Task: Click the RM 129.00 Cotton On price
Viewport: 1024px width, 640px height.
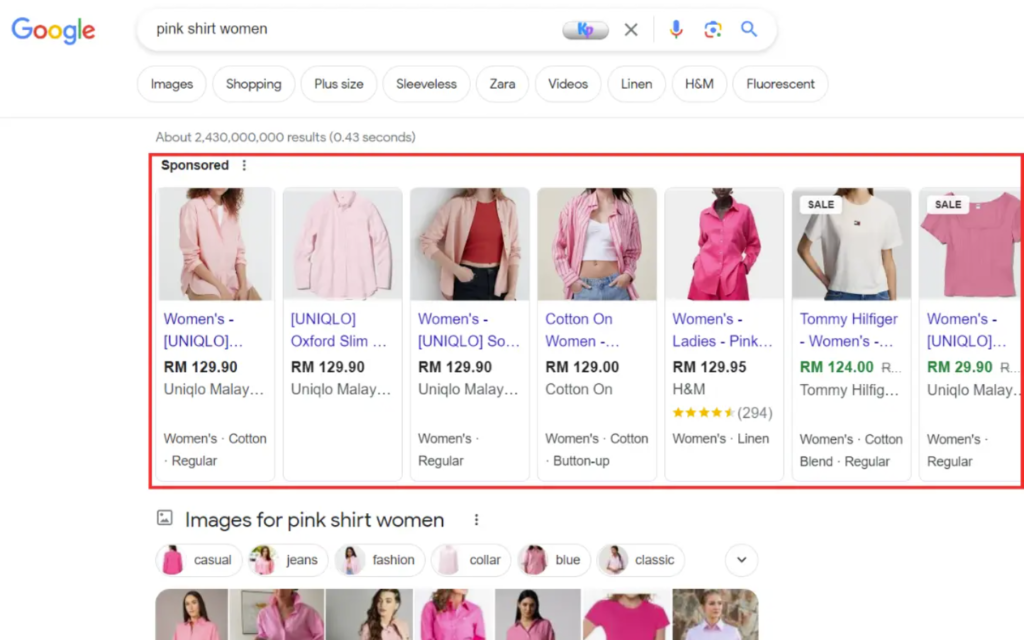Action: 582,367
